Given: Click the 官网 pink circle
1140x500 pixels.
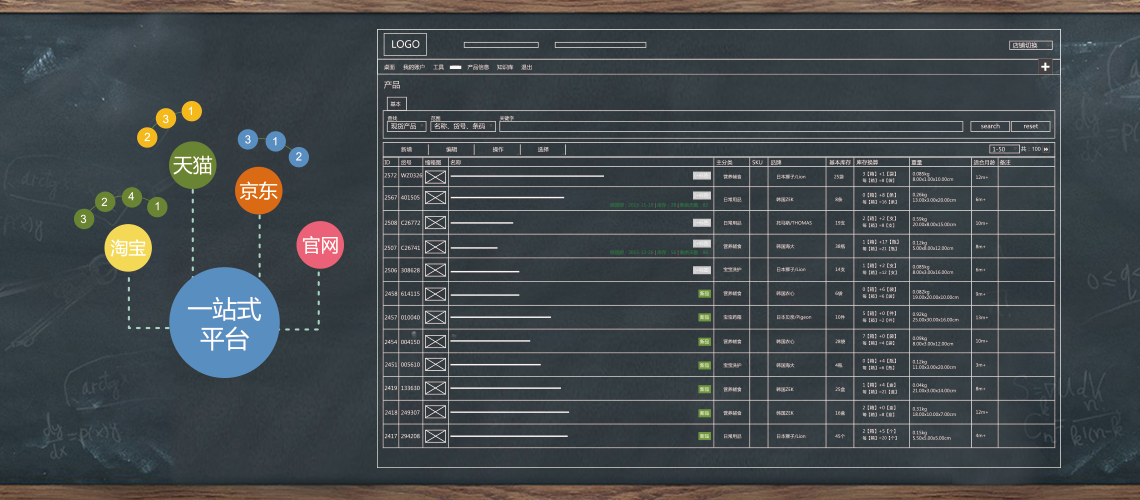Looking at the screenshot, I should [x=320, y=245].
